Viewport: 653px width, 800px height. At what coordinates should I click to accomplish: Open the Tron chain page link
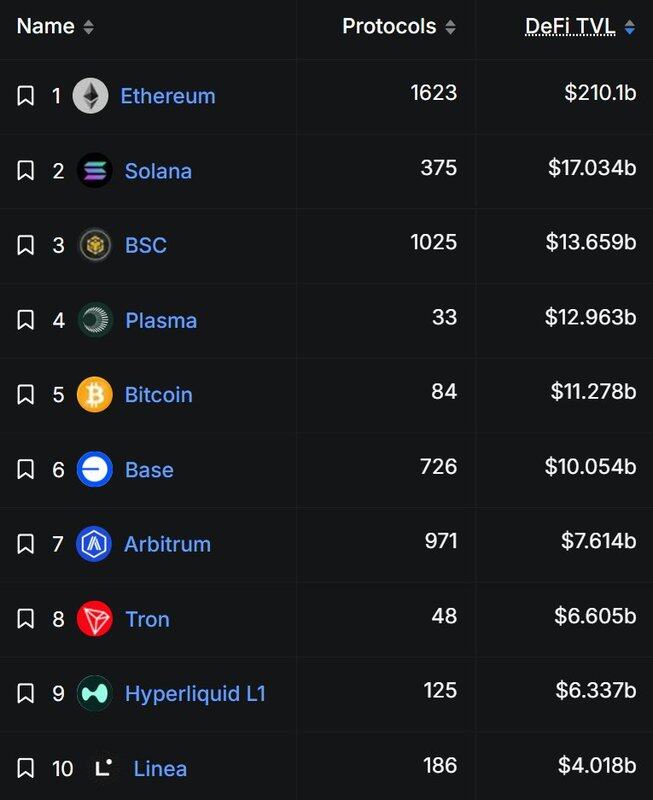147,619
